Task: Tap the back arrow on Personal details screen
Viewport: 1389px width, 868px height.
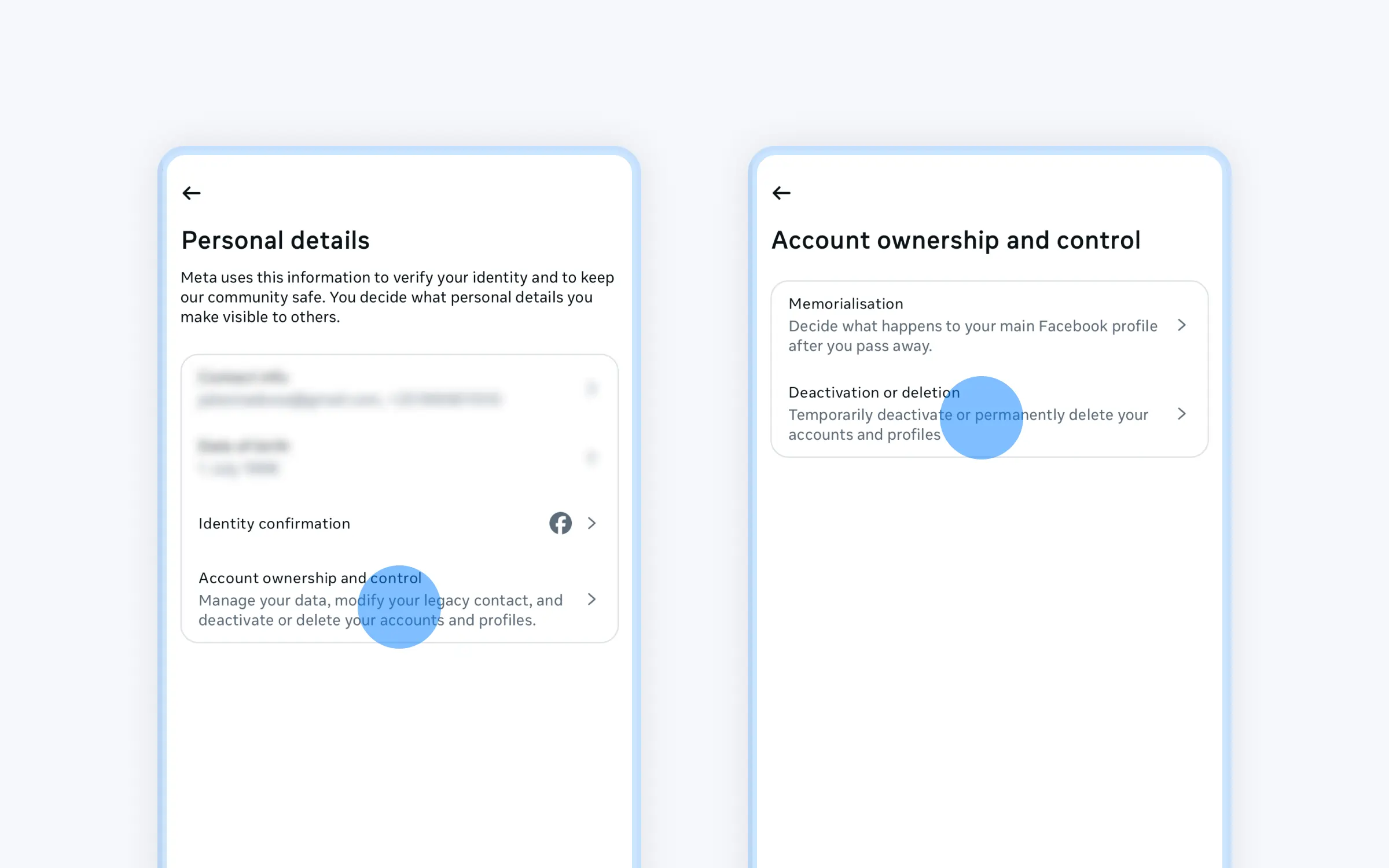Action: [192, 193]
